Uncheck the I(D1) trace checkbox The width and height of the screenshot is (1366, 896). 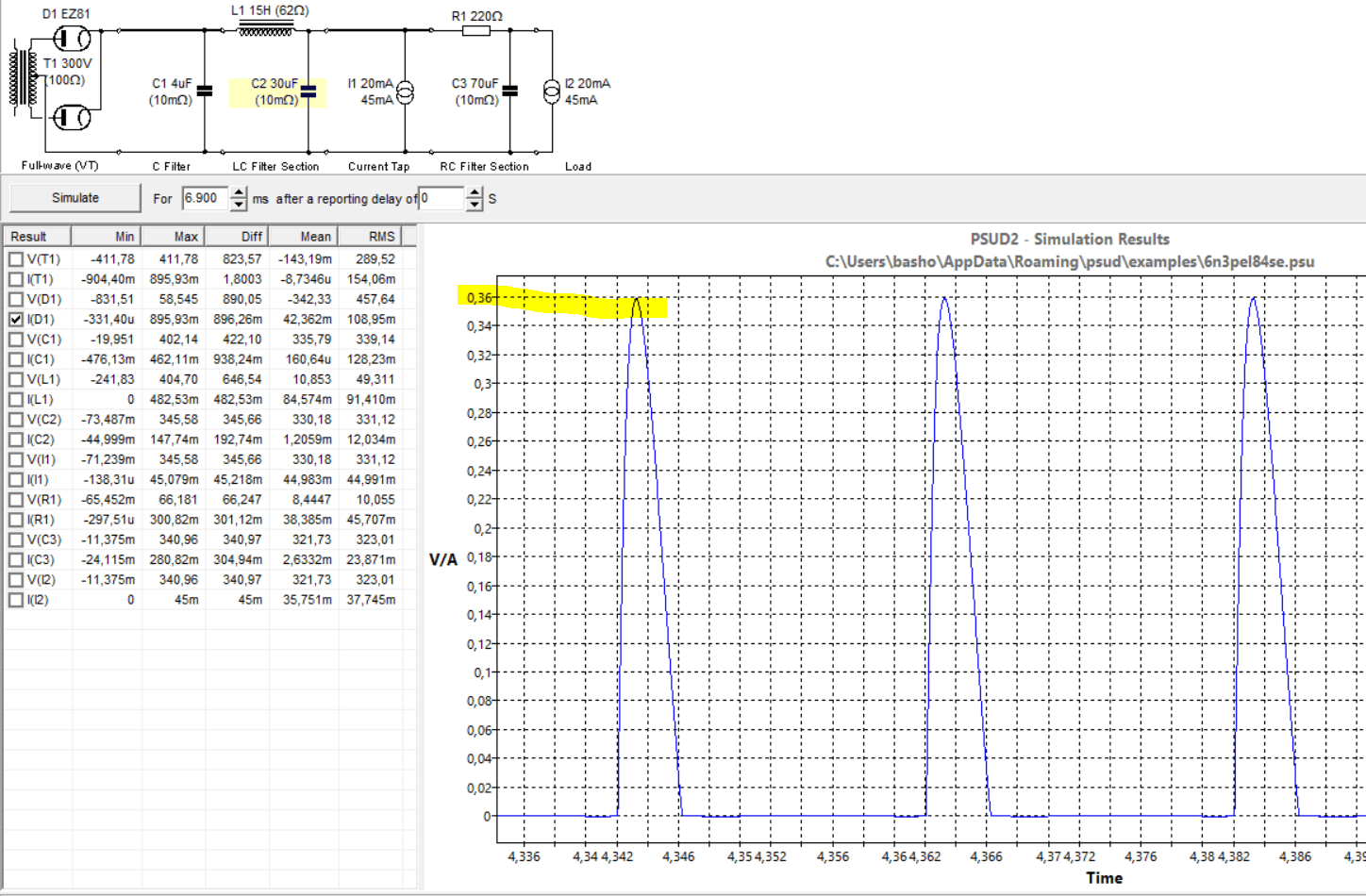coord(16,320)
